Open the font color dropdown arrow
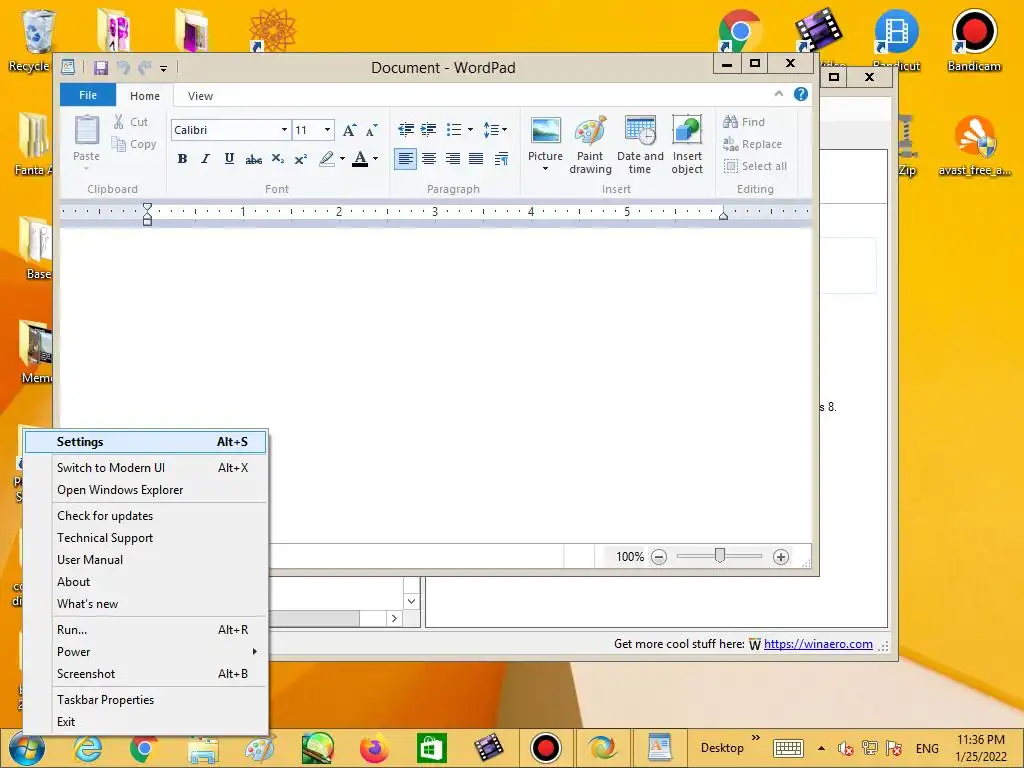 point(376,159)
